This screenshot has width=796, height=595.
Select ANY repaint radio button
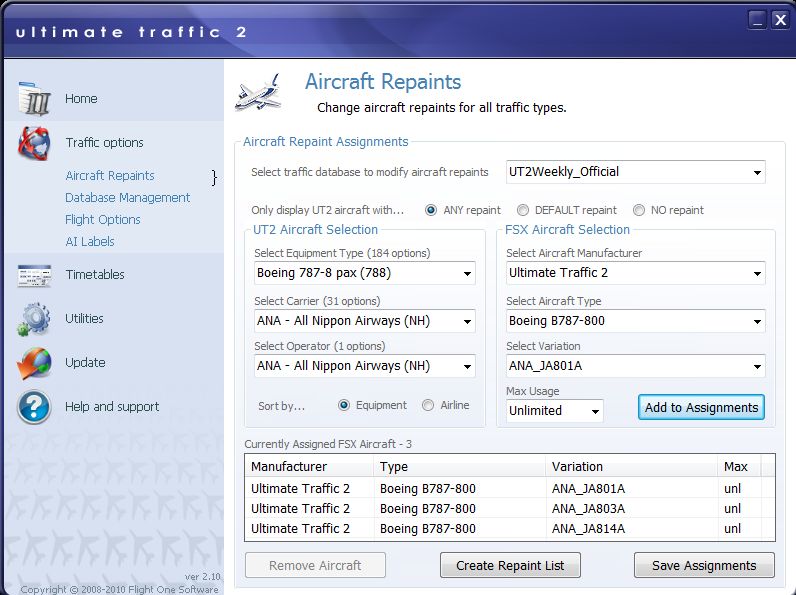coord(431,210)
